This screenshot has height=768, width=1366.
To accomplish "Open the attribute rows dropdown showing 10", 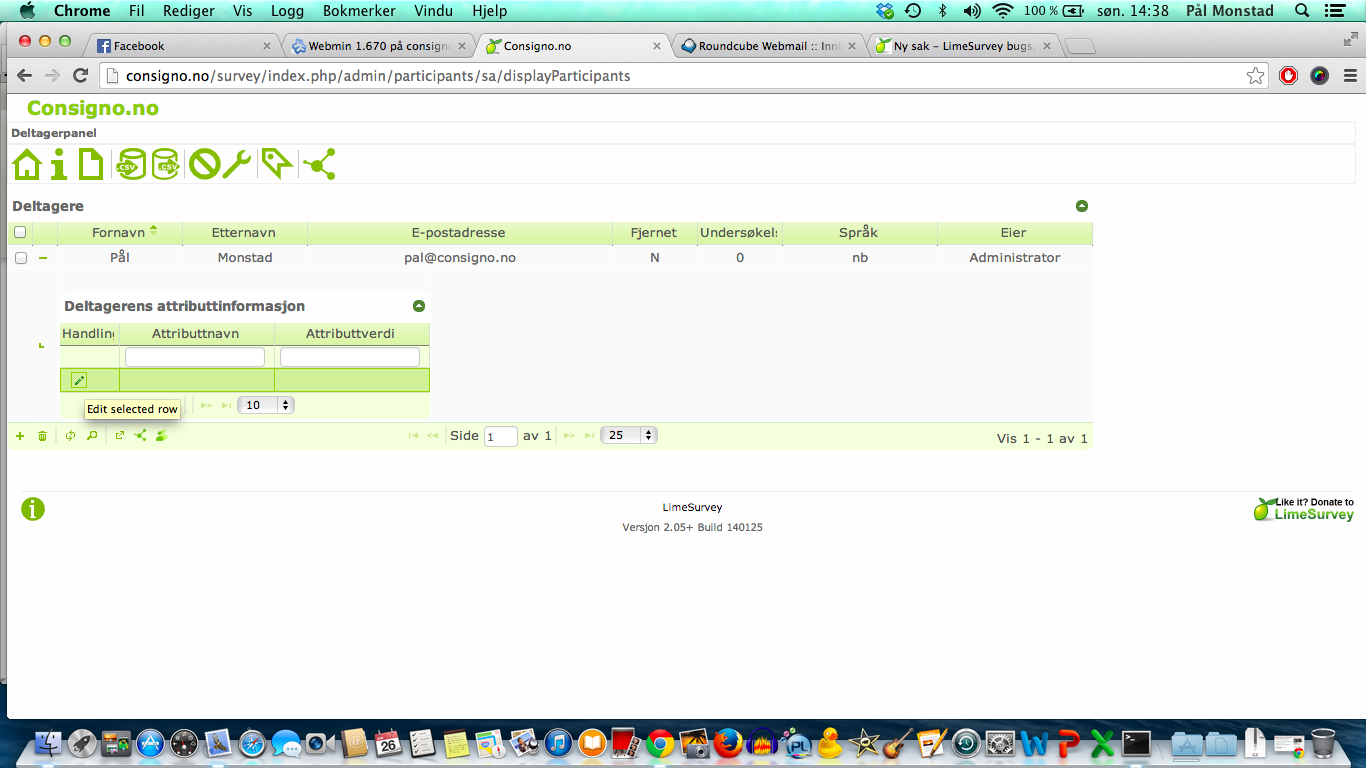I will point(265,405).
